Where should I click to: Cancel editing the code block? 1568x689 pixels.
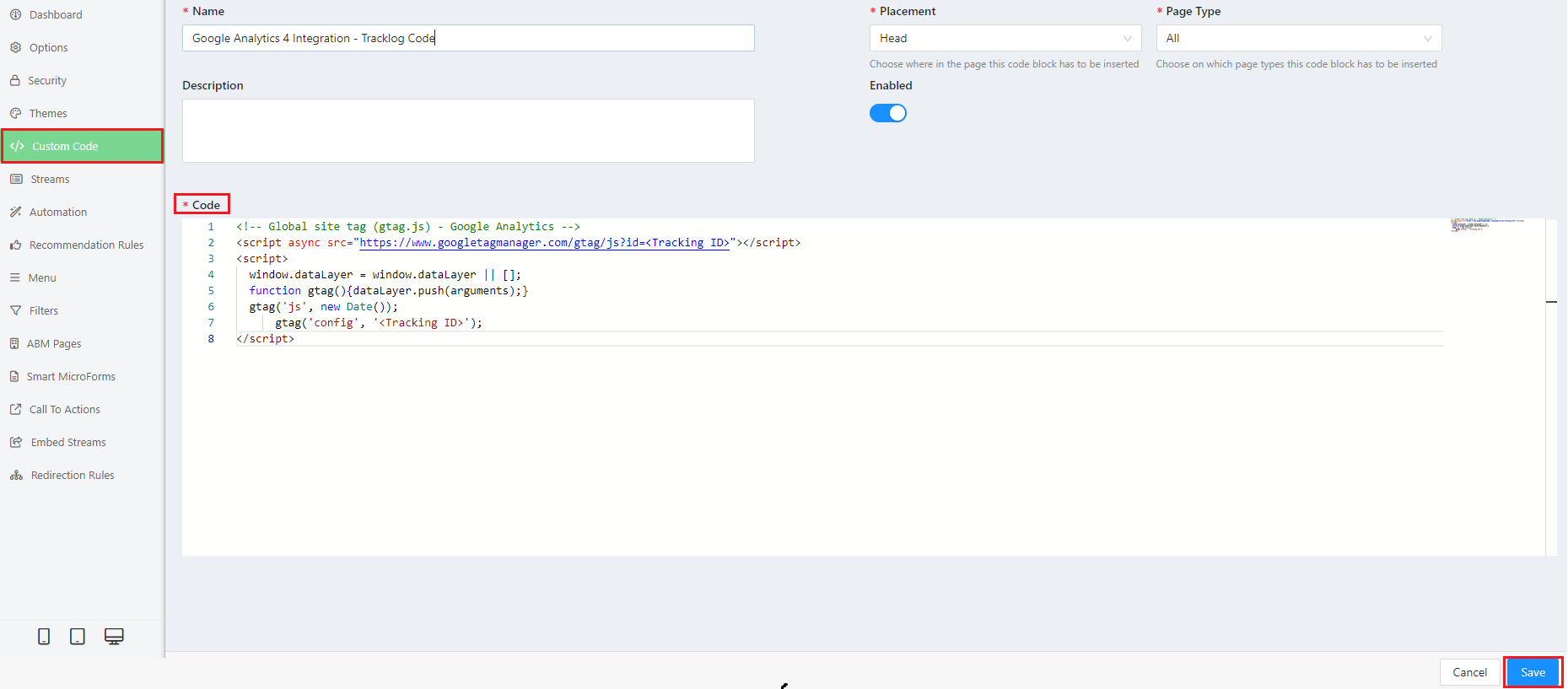point(1469,672)
